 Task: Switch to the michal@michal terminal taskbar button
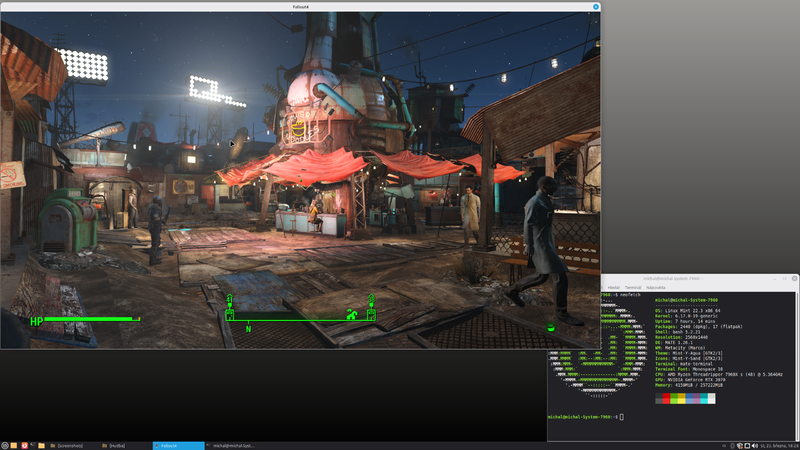pyautogui.click(x=231, y=446)
